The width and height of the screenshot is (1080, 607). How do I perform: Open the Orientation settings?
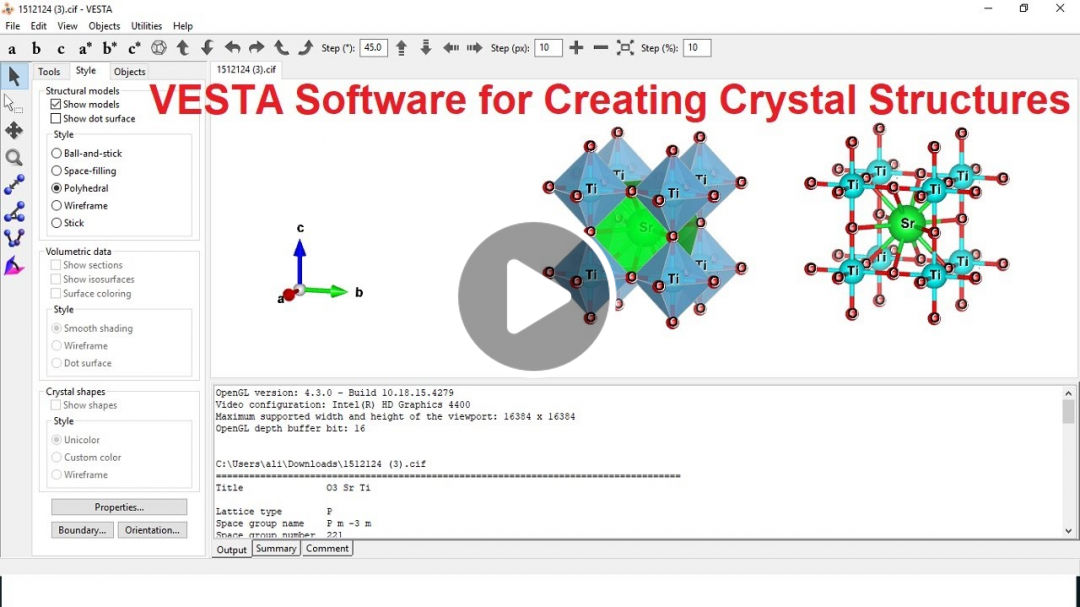point(152,530)
